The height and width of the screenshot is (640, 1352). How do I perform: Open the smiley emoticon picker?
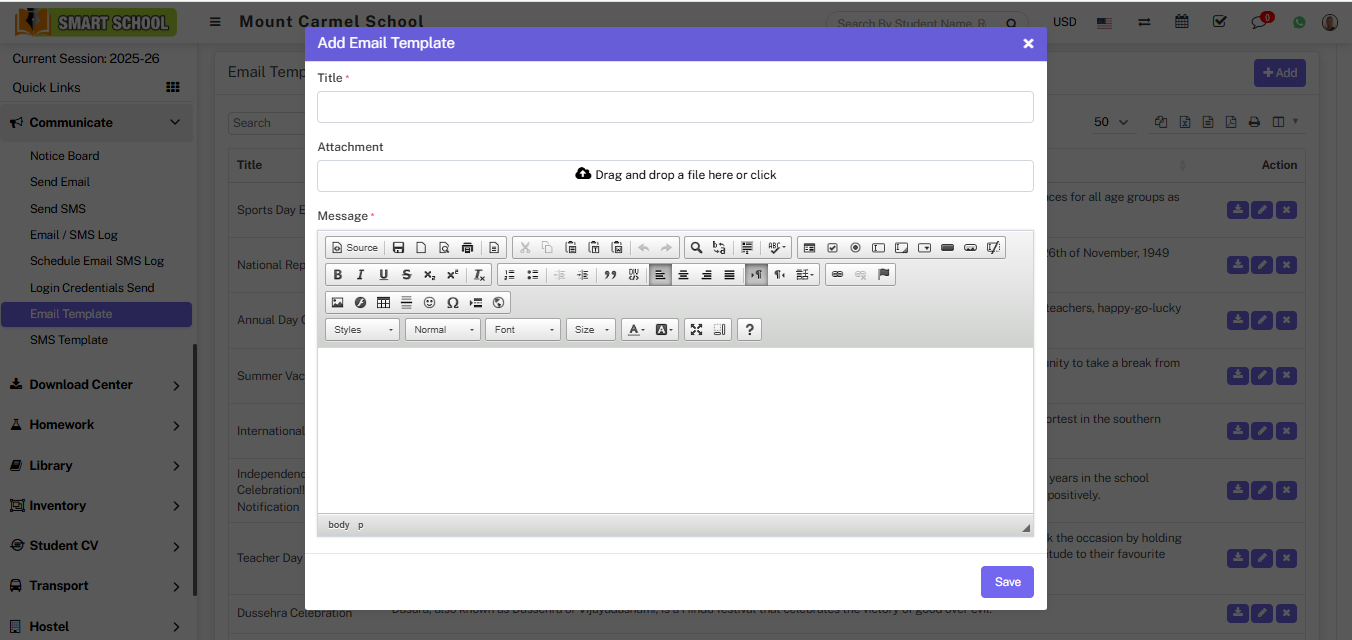[429, 302]
